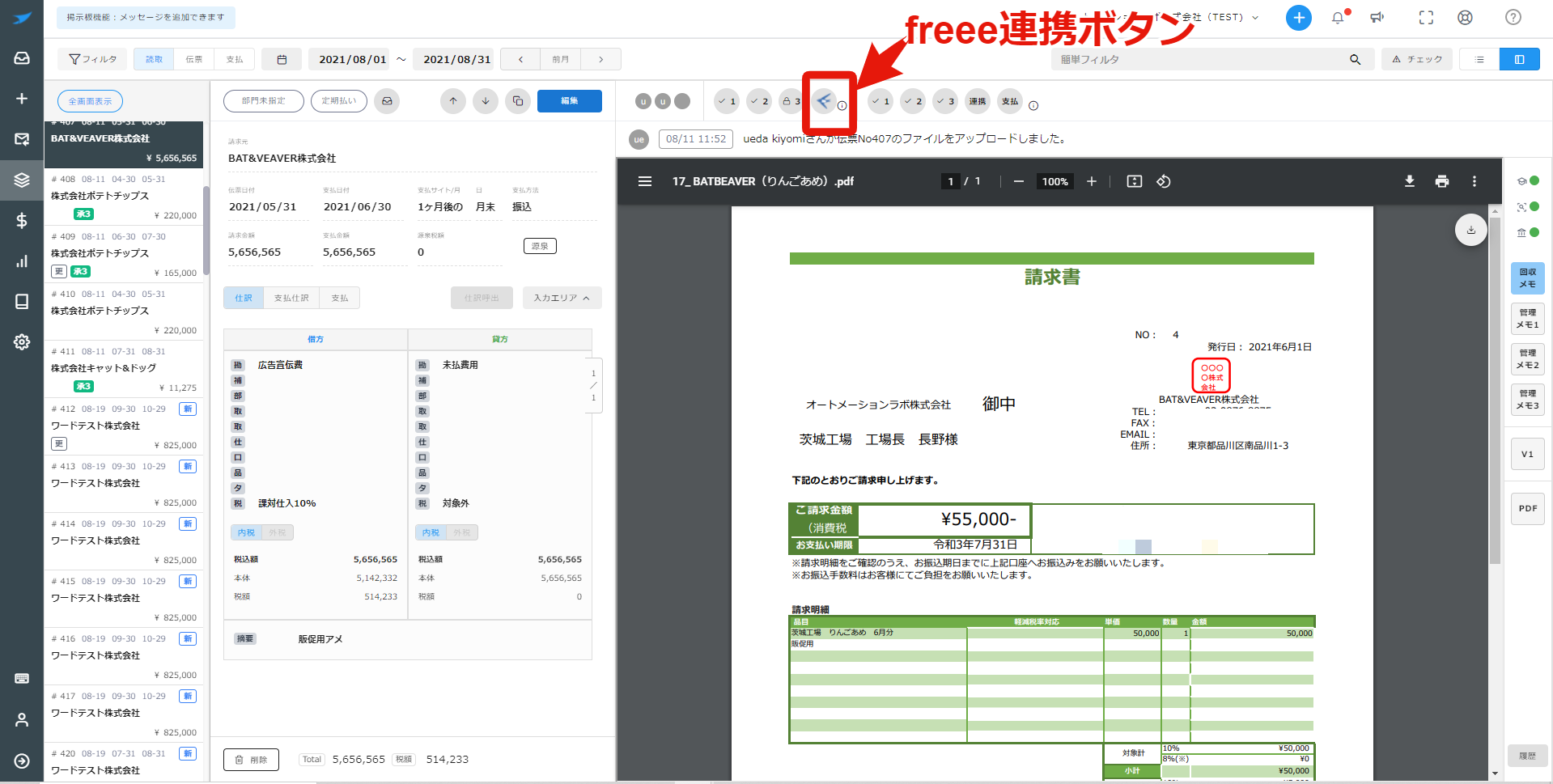Click the blue 編集 edit button

(x=570, y=101)
